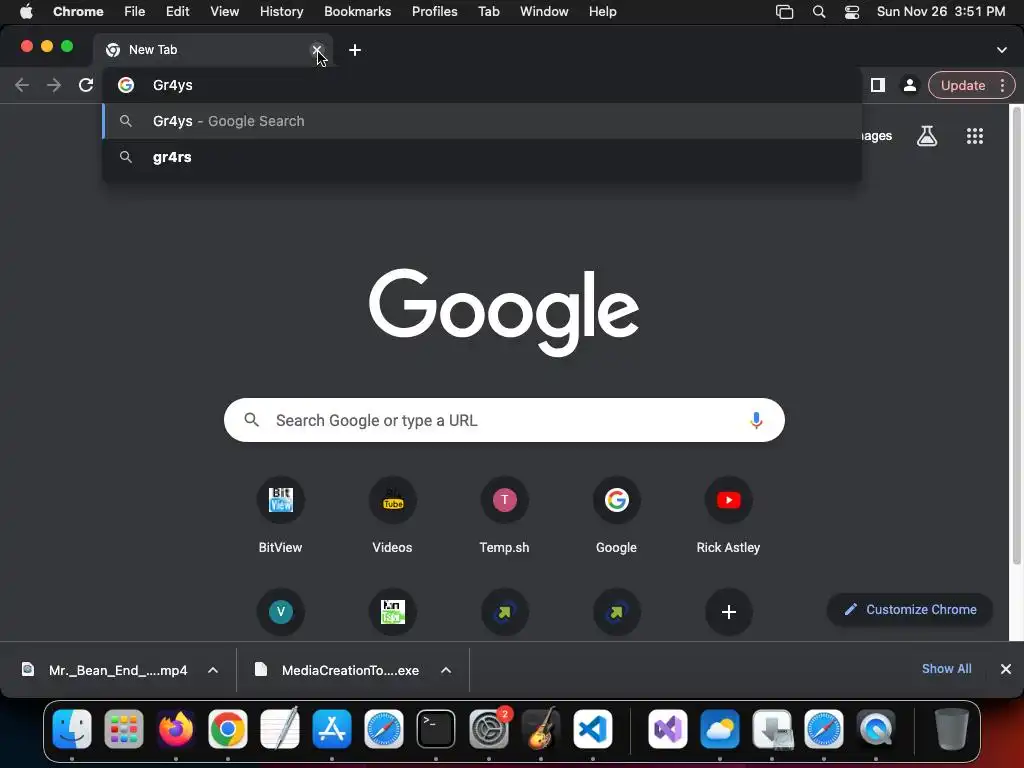
Task: Select the gr4rs search suggestion
Action: point(482,157)
